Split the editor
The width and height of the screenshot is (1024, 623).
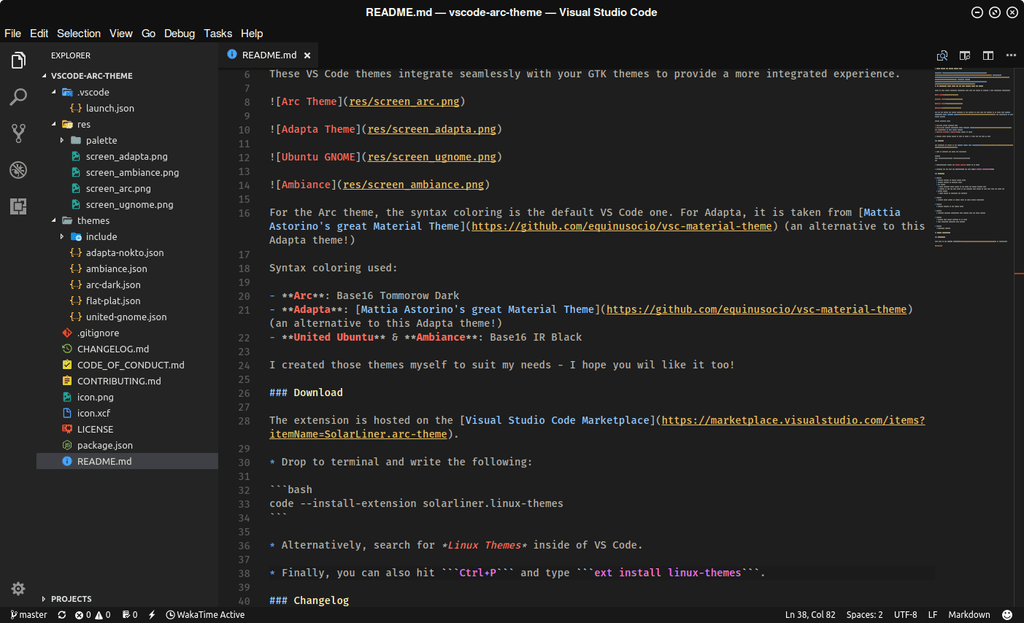pyautogui.click(x=988, y=56)
